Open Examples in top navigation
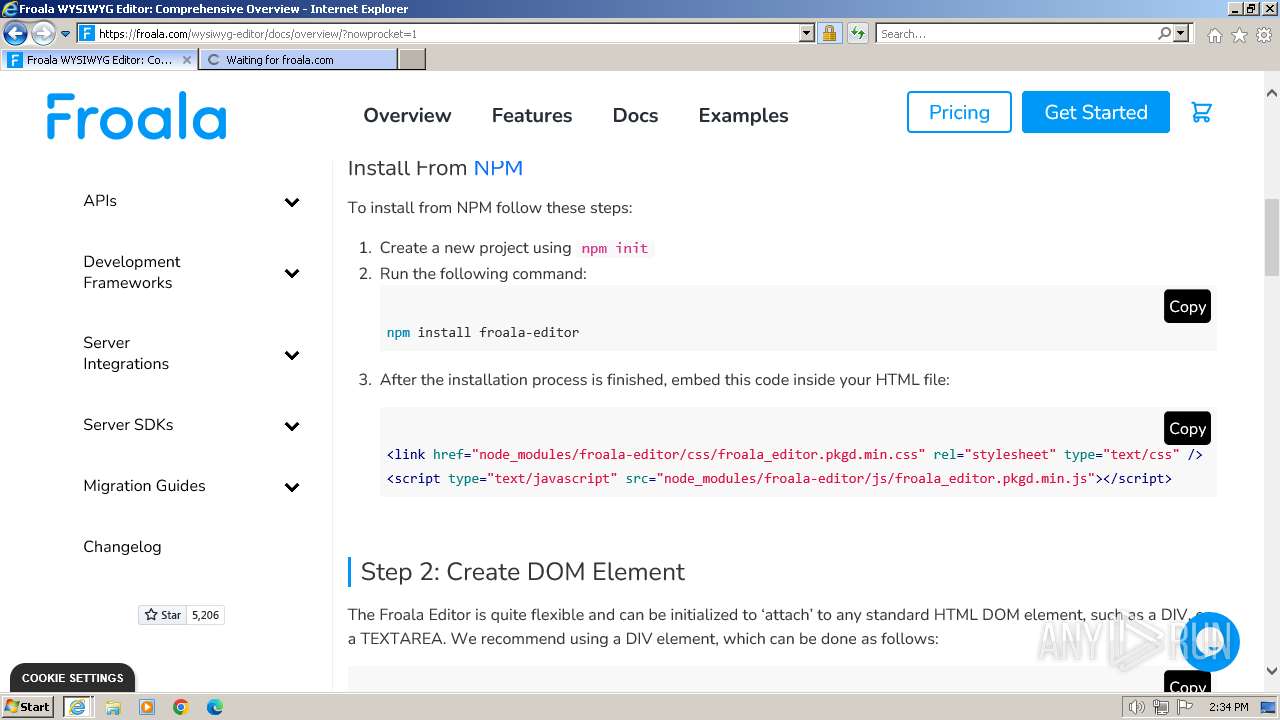Screen dimensions: 1280x720 click(x=743, y=116)
